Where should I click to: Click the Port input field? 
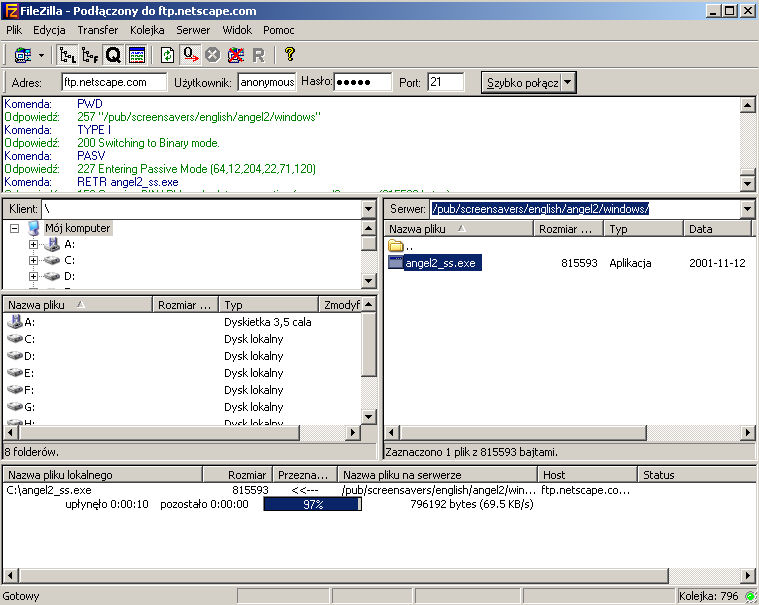tap(446, 82)
